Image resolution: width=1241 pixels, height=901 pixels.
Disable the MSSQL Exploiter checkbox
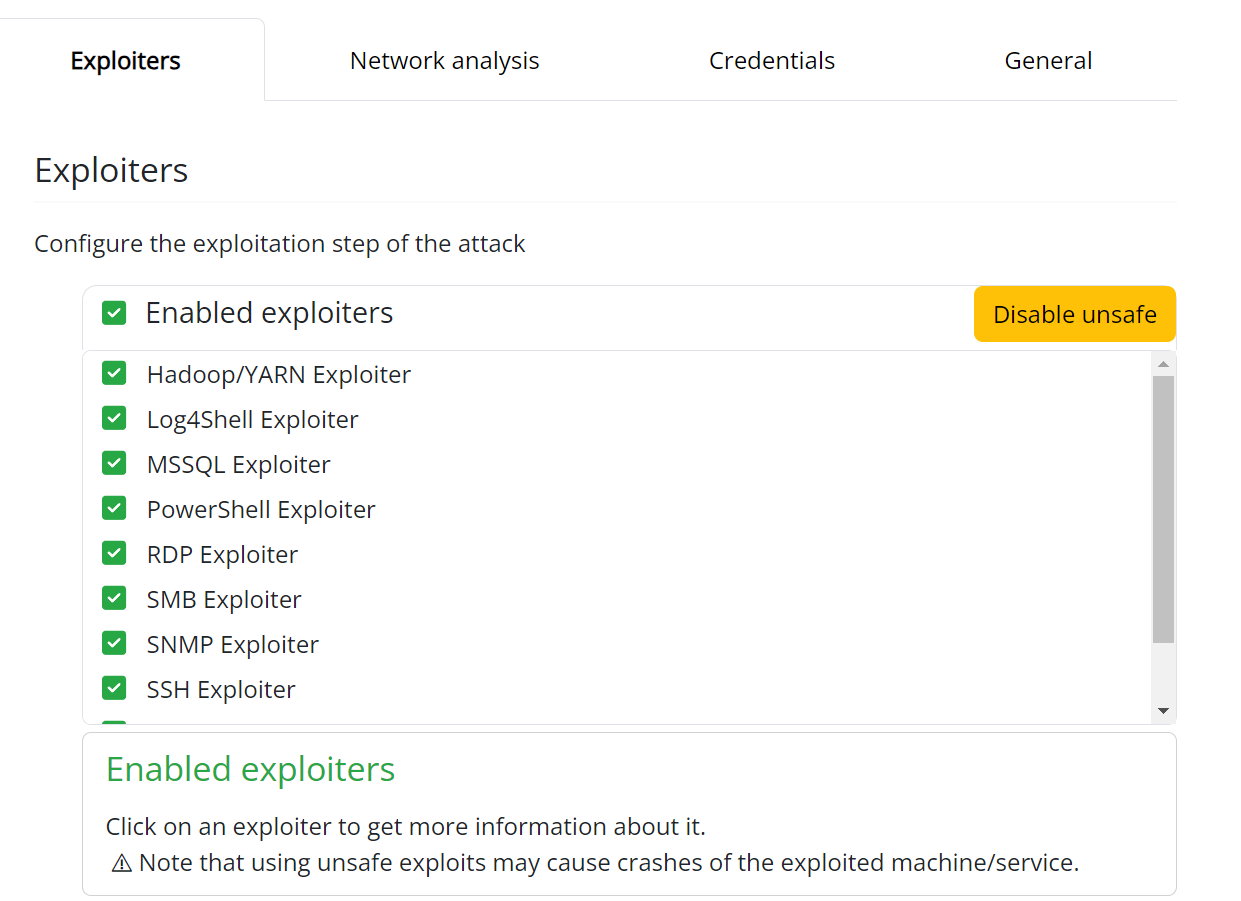pyautogui.click(x=114, y=464)
